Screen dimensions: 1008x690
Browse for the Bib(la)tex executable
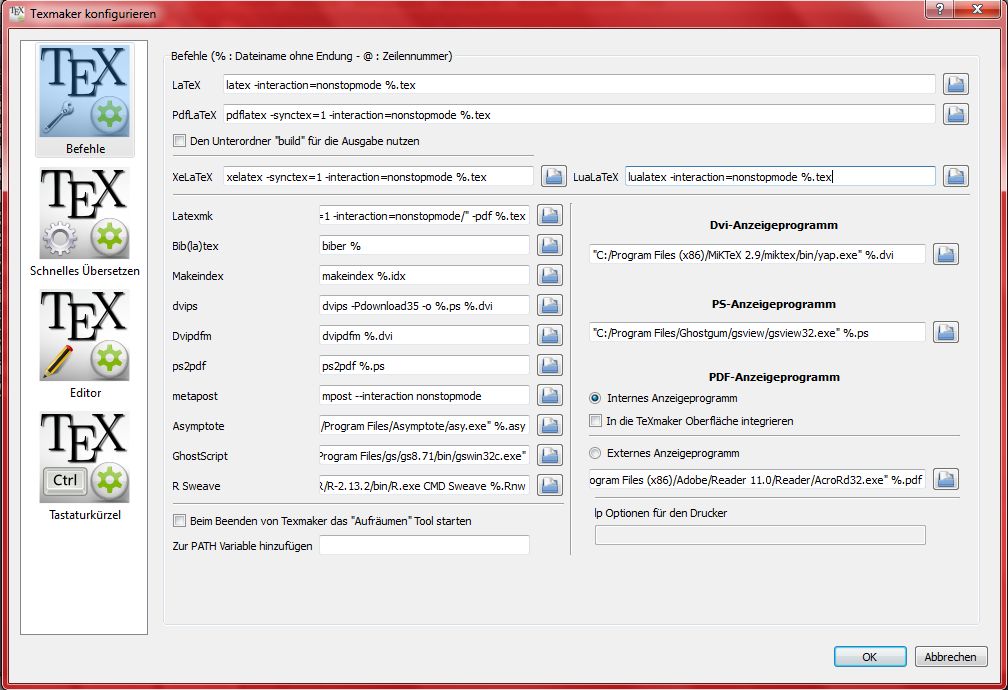pos(550,245)
